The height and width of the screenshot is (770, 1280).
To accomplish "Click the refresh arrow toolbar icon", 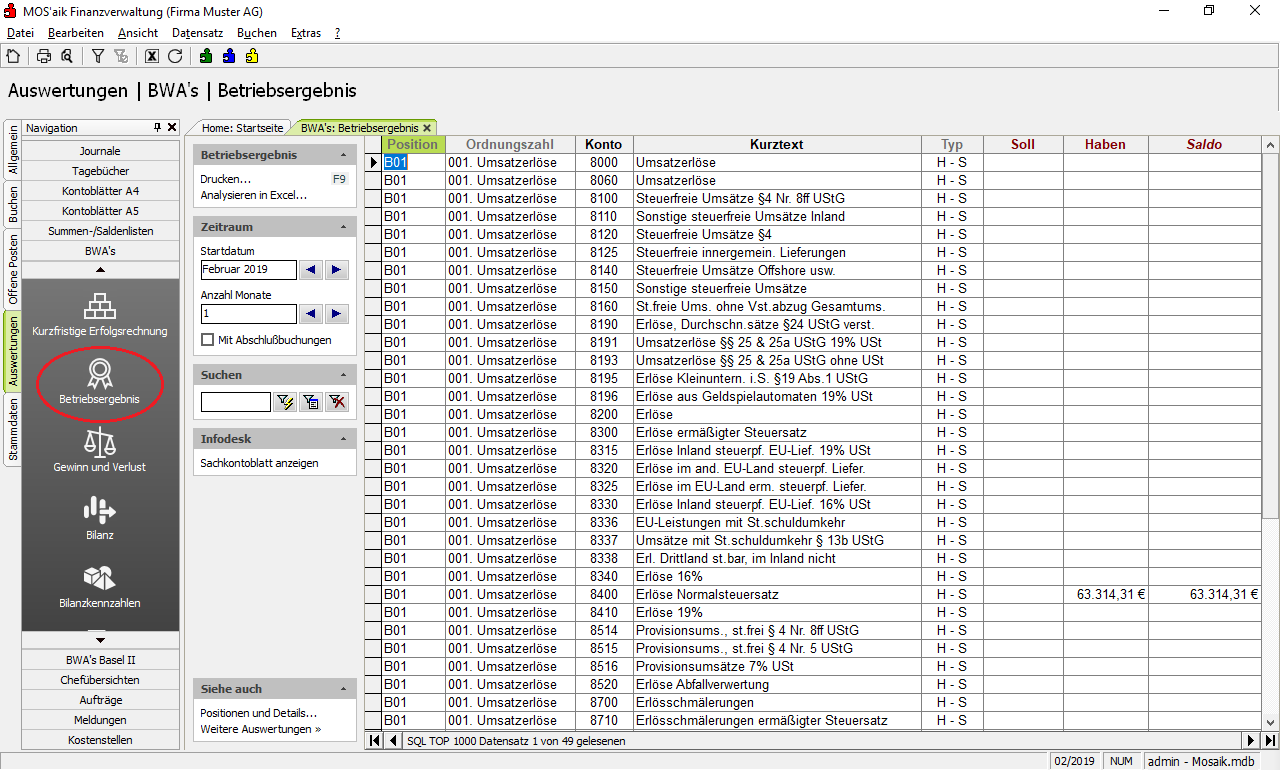I will pos(175,56).
